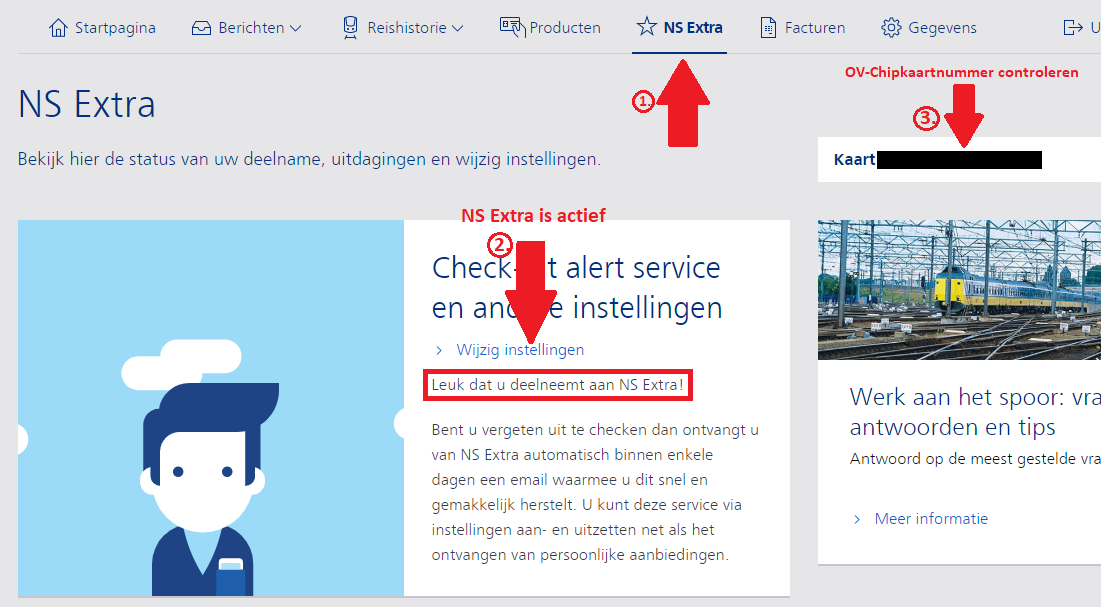The width and height of the screenshot is (1101, 607).
Task: Click the NS Extra page heading
Action: coord(86,105)
